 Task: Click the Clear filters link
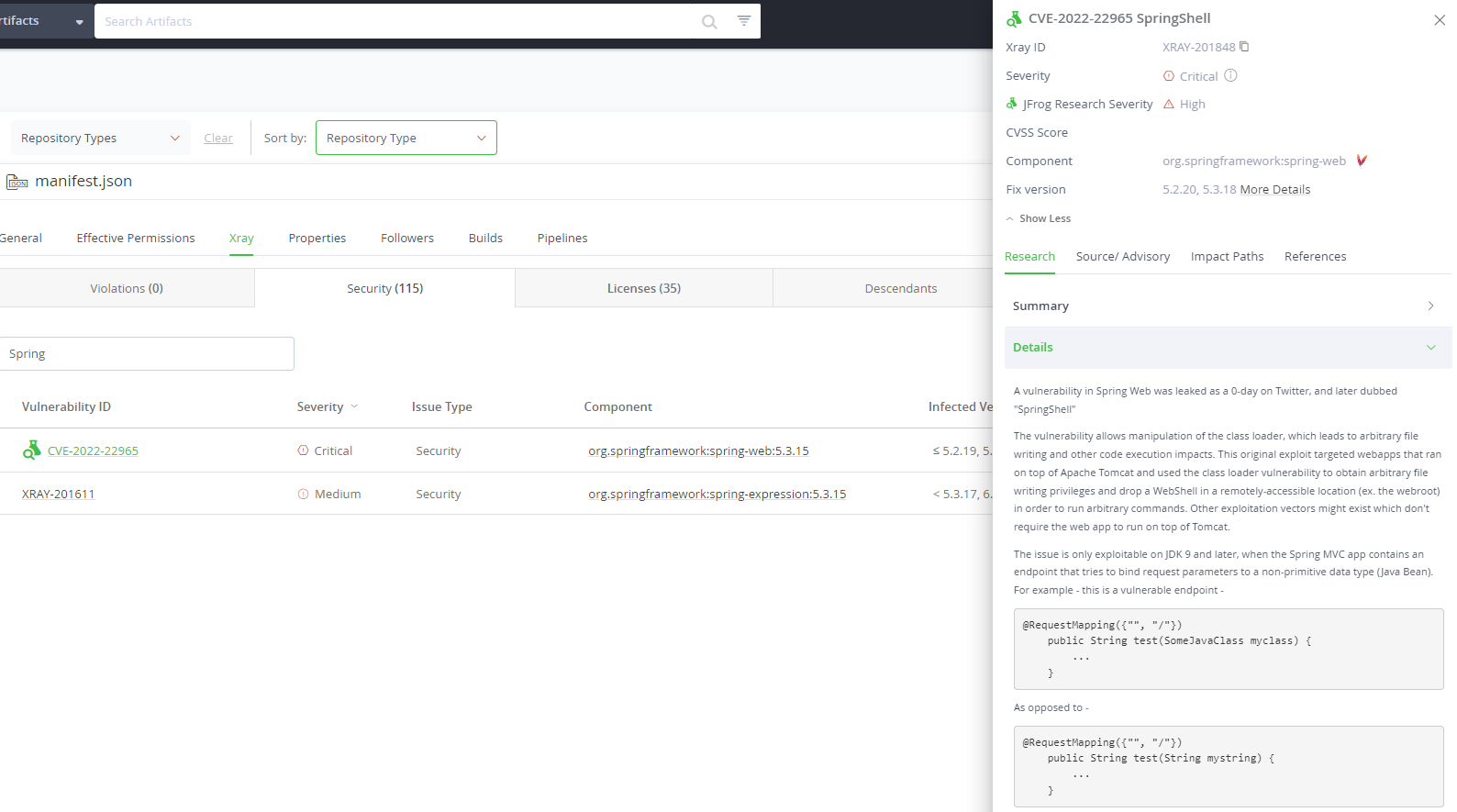tap(218, 138)
